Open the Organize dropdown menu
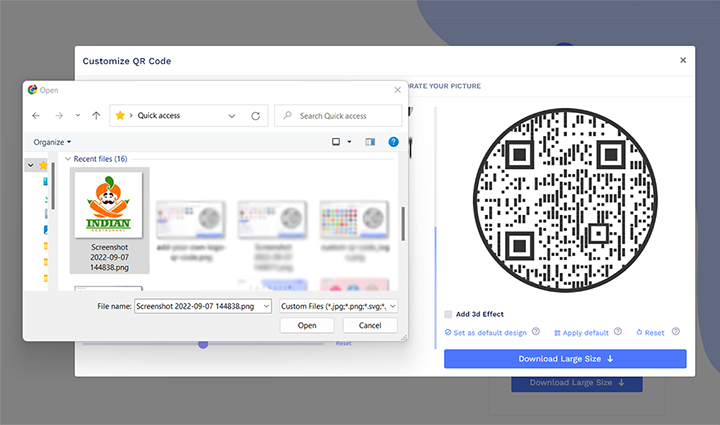The image size is (720, 425). tap(52, 142)
